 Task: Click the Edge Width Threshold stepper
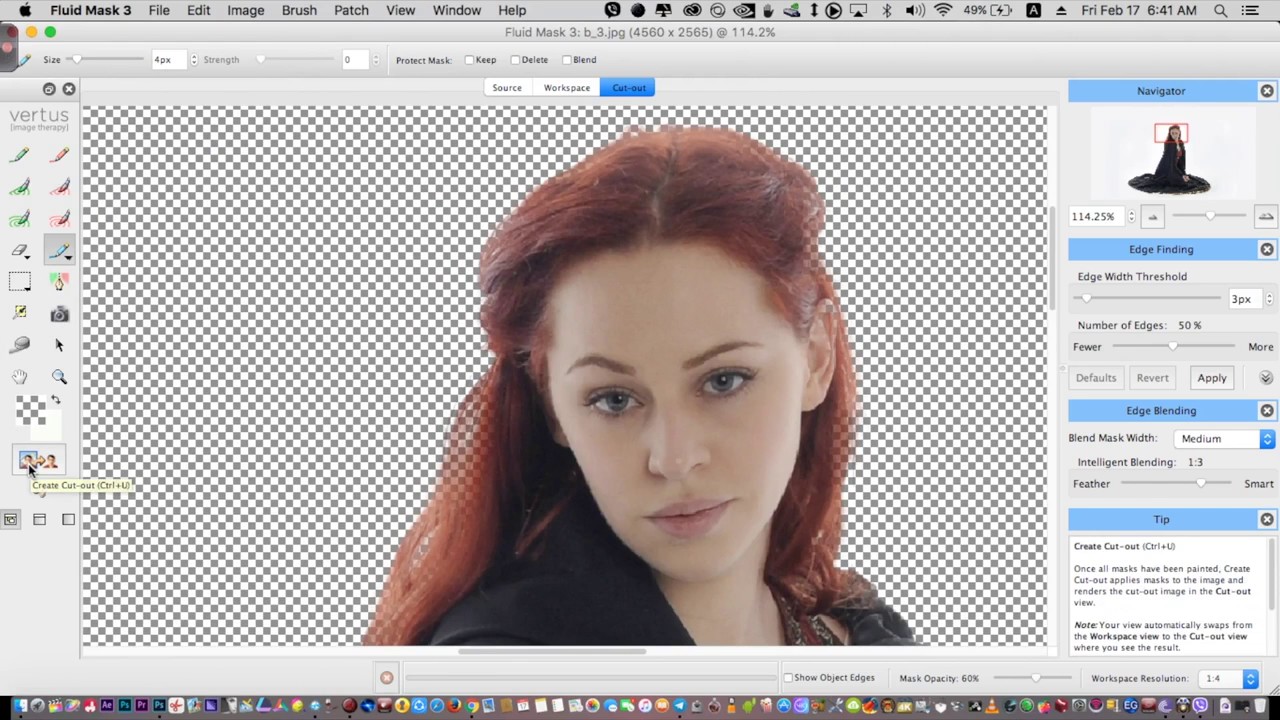1270,299
